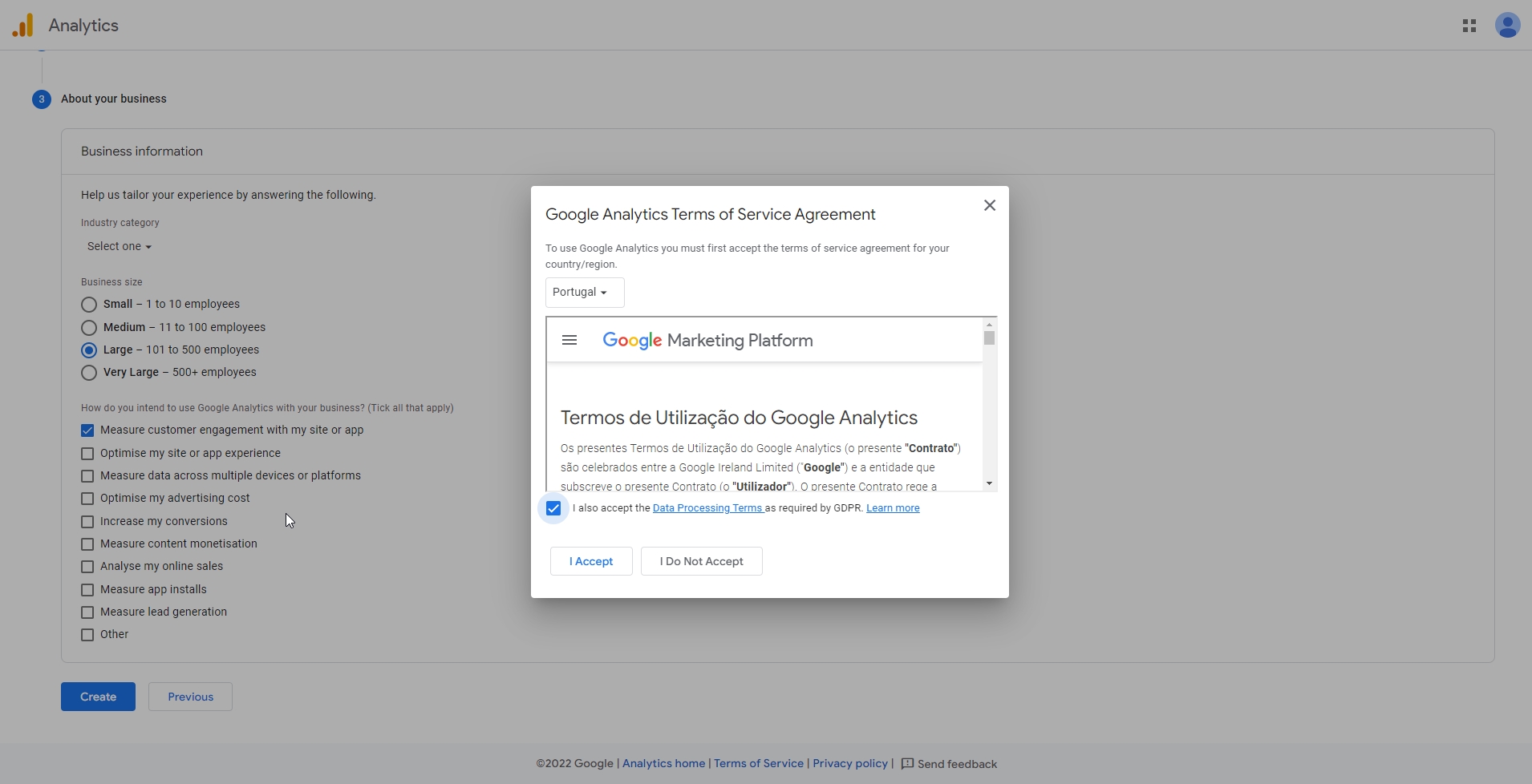Select the Small 1 to 10 employees radio
1532x784 pixels.
pos(89,305)
